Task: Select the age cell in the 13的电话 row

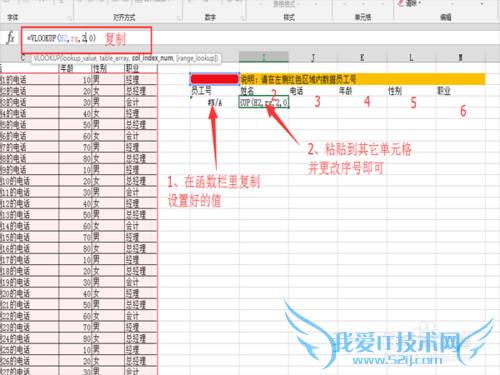Action: point(75,215)
